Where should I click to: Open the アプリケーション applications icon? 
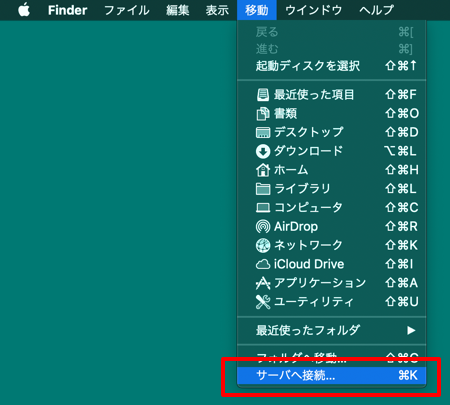coord(263,283)
